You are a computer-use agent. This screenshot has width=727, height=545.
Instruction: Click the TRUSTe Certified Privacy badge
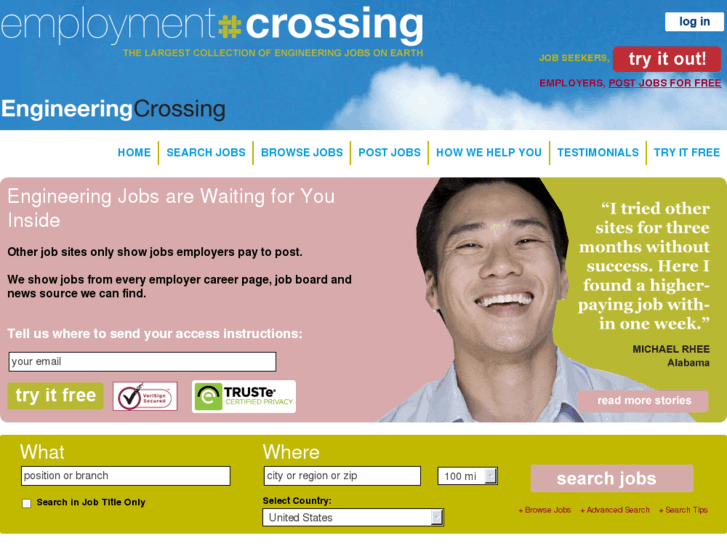pyautogui.click(x=244, y=397)
